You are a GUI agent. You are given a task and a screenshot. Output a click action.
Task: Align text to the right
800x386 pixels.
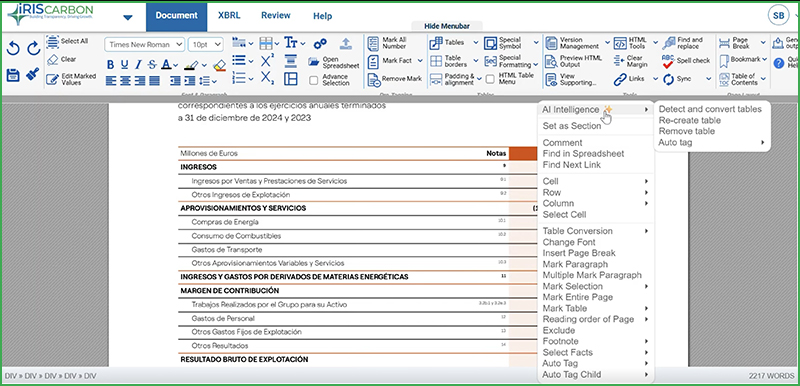[139, 81]
